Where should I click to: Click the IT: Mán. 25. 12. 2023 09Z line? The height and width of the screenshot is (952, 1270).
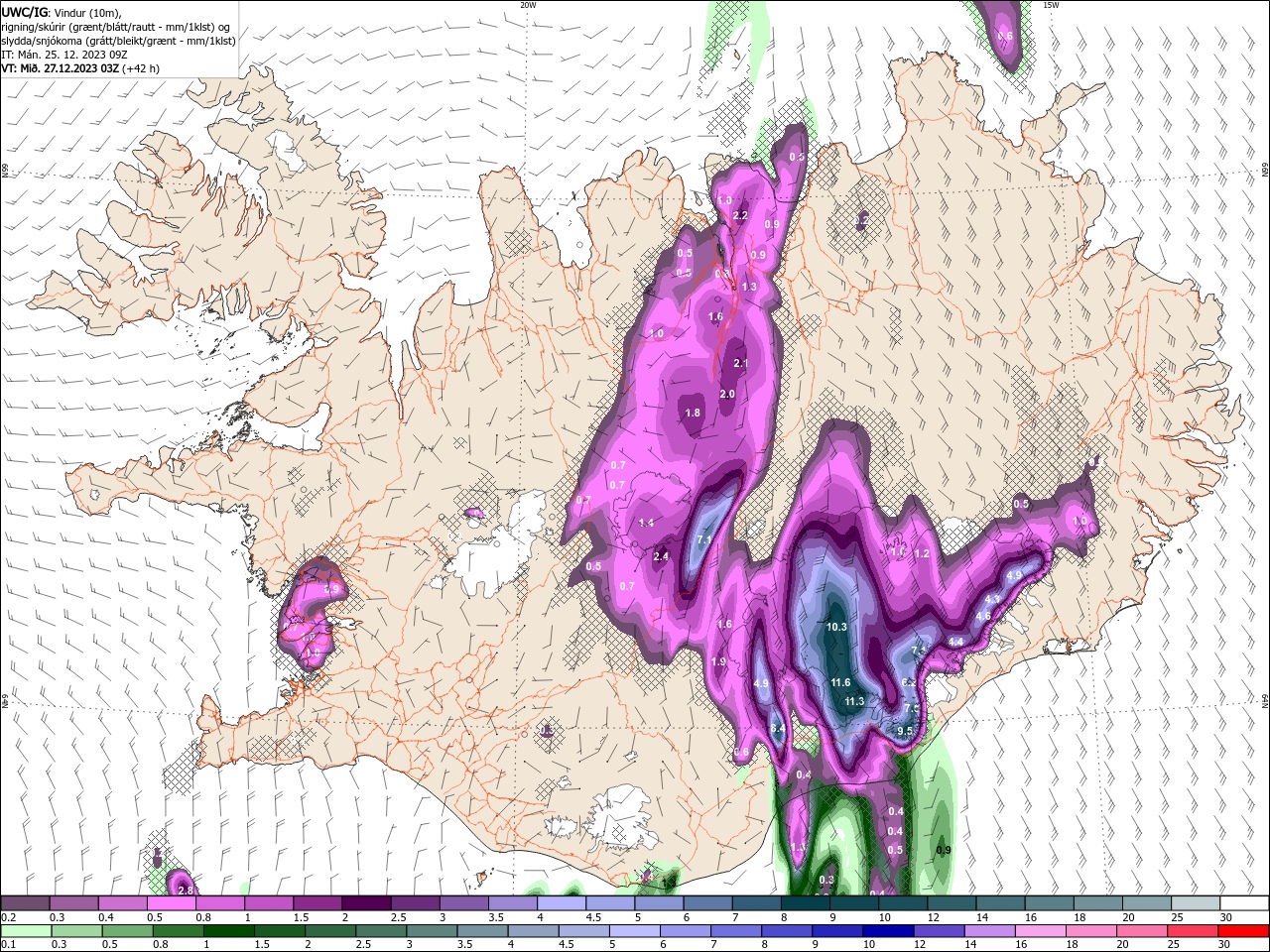coord(64,55)
